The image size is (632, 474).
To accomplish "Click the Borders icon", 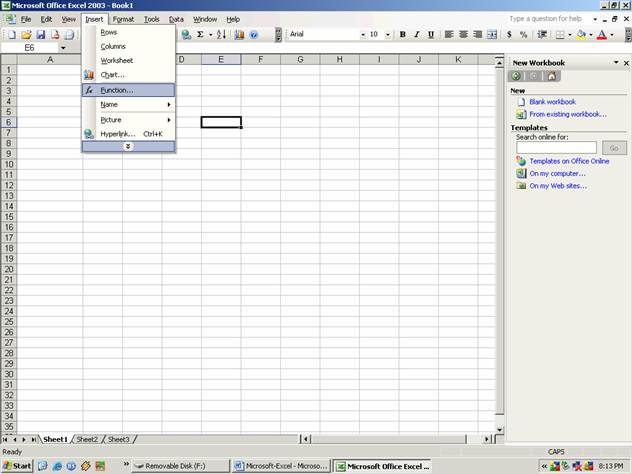I will (x=560, y=35).
